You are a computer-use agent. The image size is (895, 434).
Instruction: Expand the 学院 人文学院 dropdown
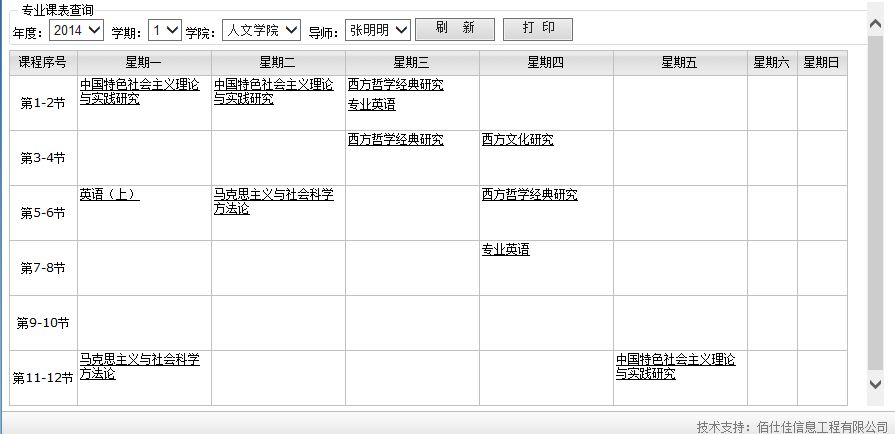coord(260,30)
